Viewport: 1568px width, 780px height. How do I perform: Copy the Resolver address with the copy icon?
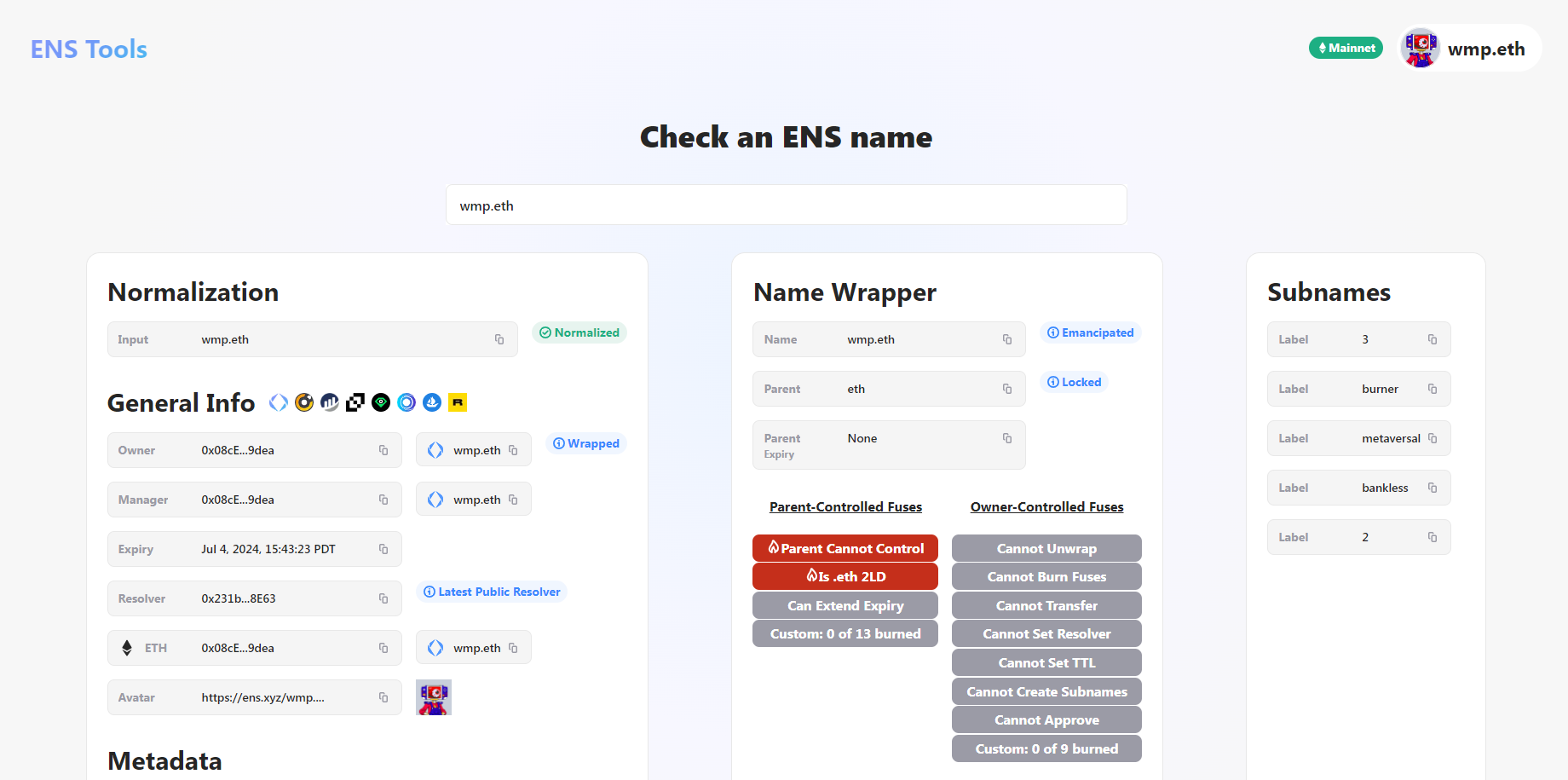point(383,598)
